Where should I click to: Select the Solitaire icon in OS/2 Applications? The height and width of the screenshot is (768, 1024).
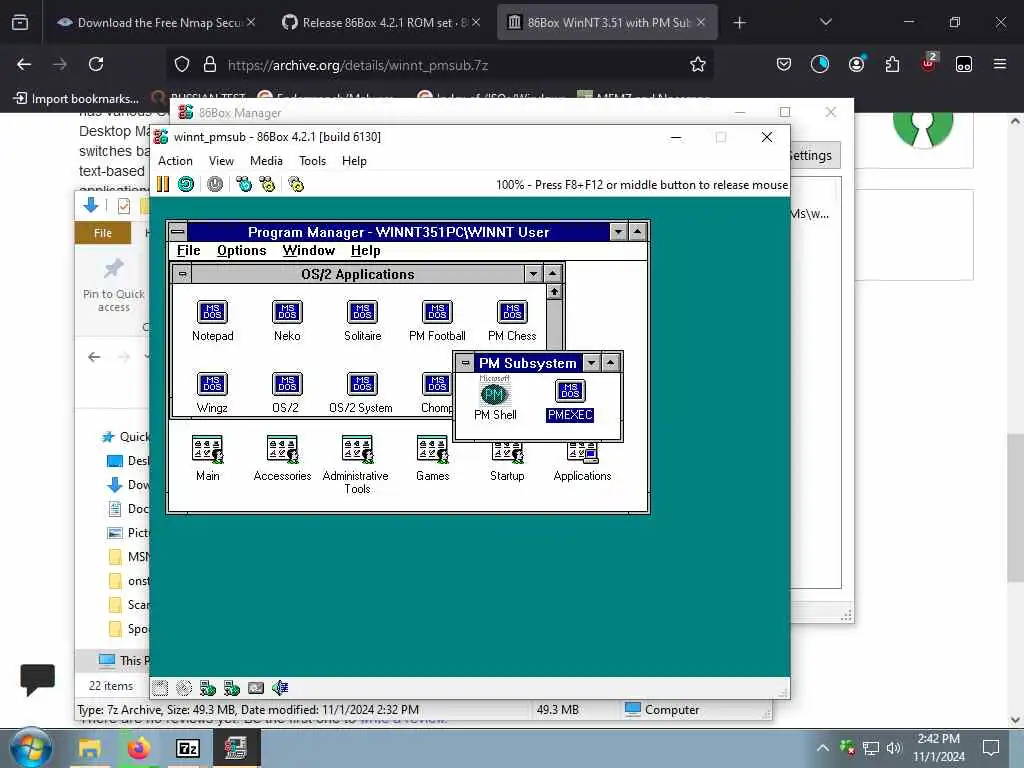[x=362, y=321]
